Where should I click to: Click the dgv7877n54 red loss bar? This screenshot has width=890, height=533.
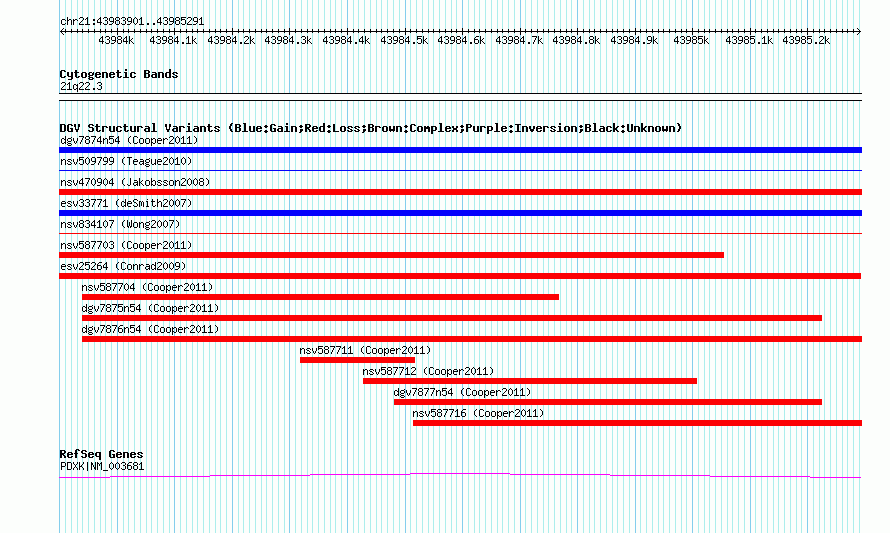point(608,402)
